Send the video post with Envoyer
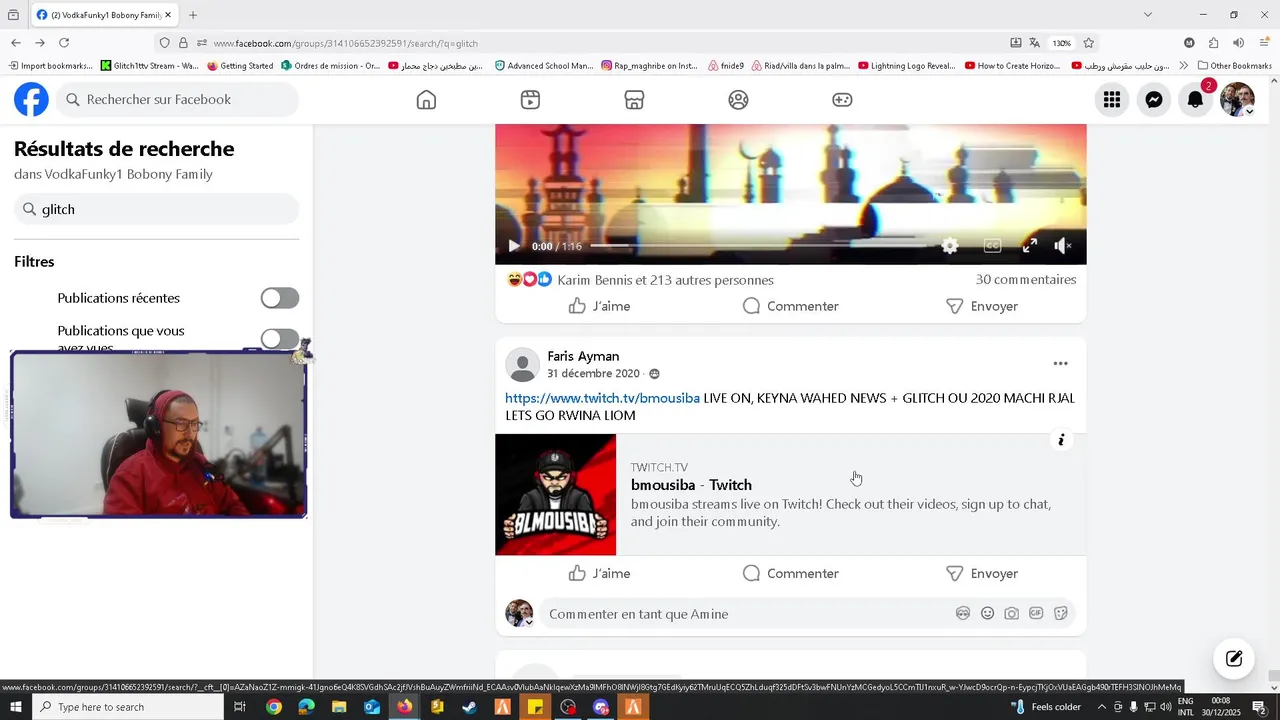1280x720 pixels. point(982,306)
